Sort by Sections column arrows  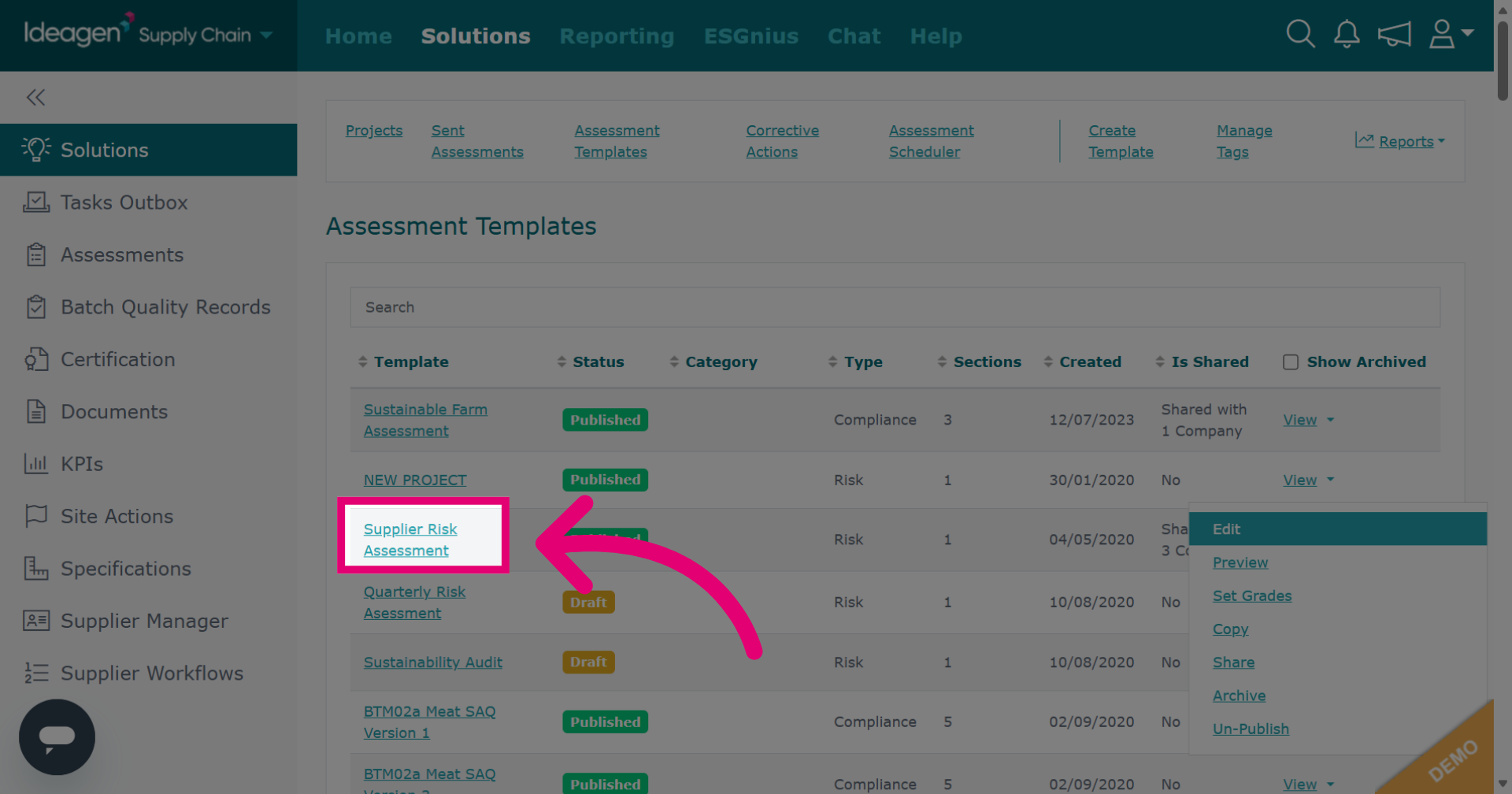coord(942,362)
